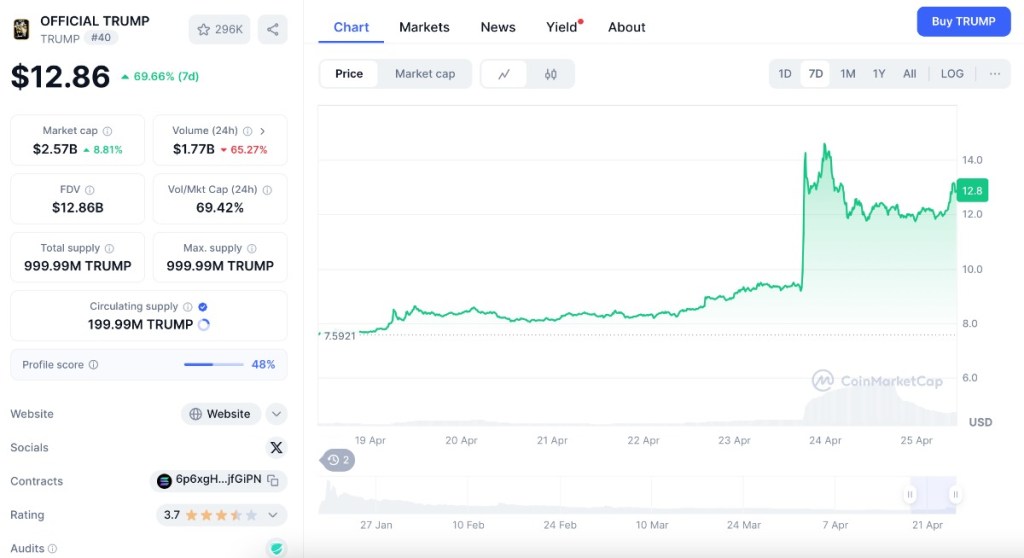The height and width of the screenshot is (558, 1024).
Task: Expand the 3.7 rating dropdown
Action: (272, 515)
